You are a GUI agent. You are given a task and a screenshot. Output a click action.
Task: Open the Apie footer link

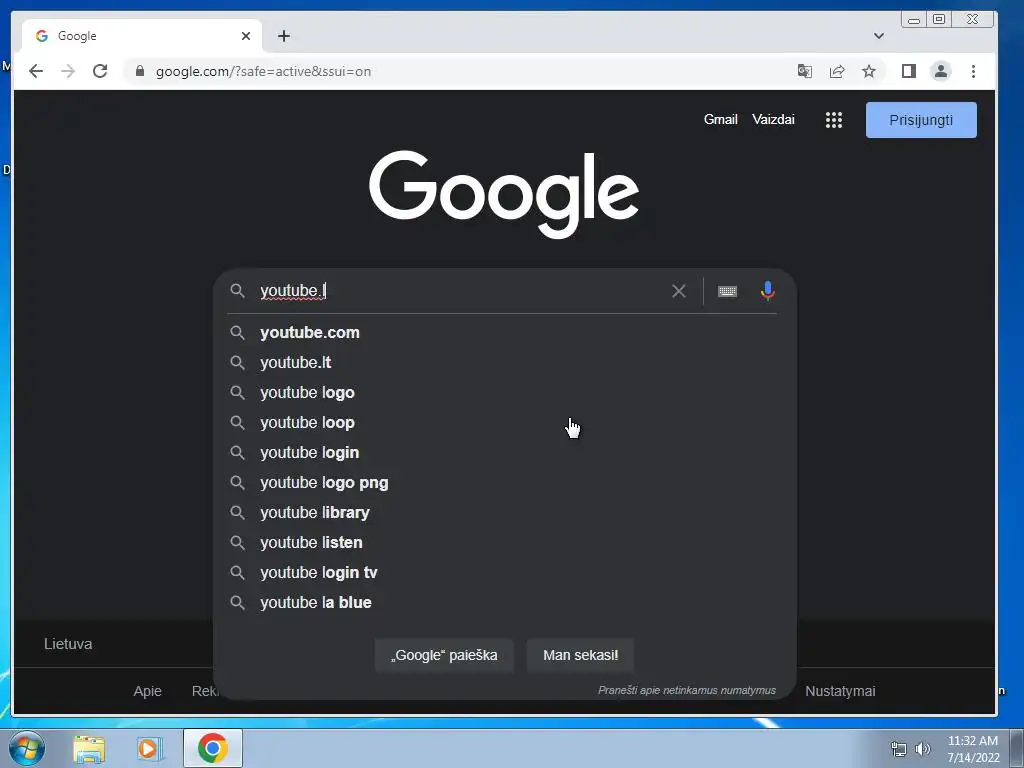(x=148, y=691)
